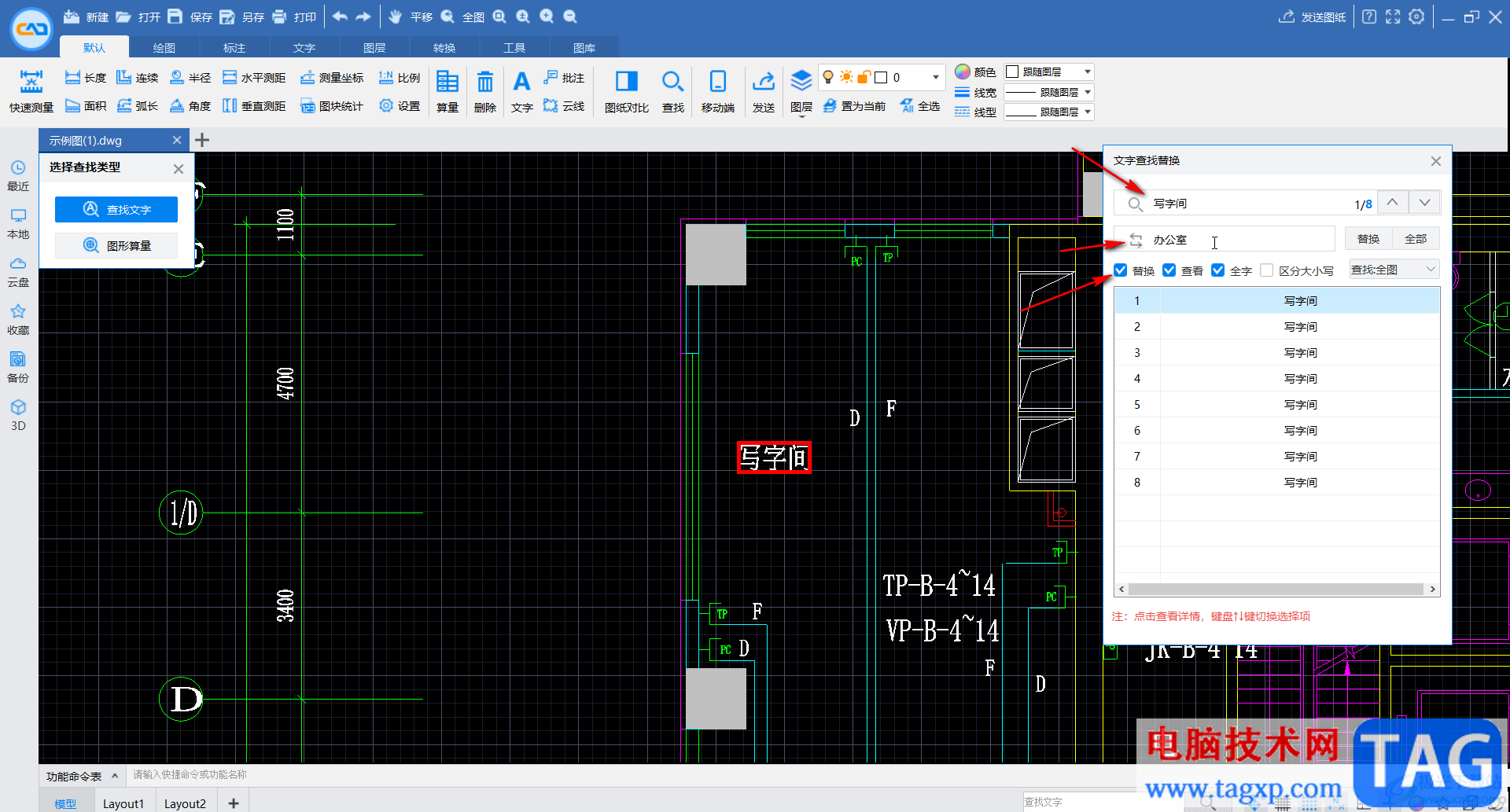
Task: Open 云盘 cloud drive in sidebar
Action: point(18,272)
